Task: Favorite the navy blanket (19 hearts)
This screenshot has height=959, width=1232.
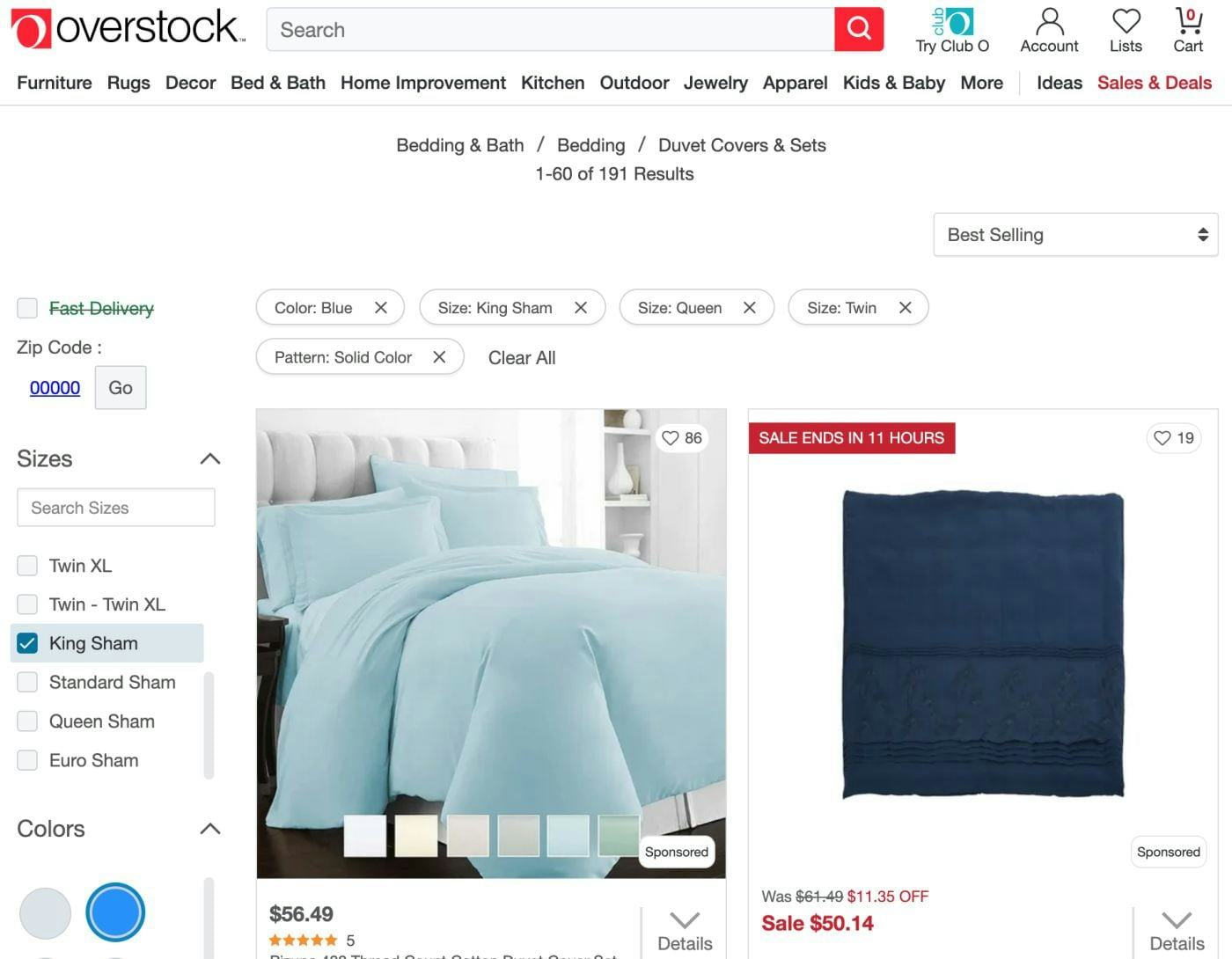Action: (x=1174, y=438)
